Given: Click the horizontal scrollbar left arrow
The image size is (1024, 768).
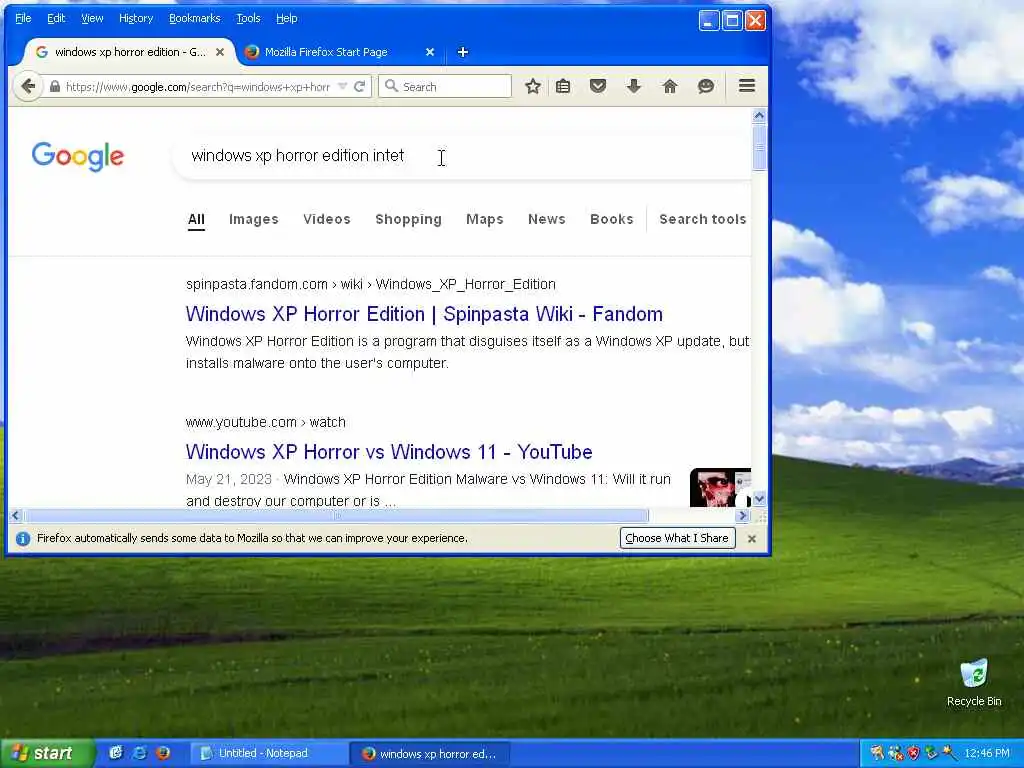Looking at the screenshot, I should coord(16,515).
